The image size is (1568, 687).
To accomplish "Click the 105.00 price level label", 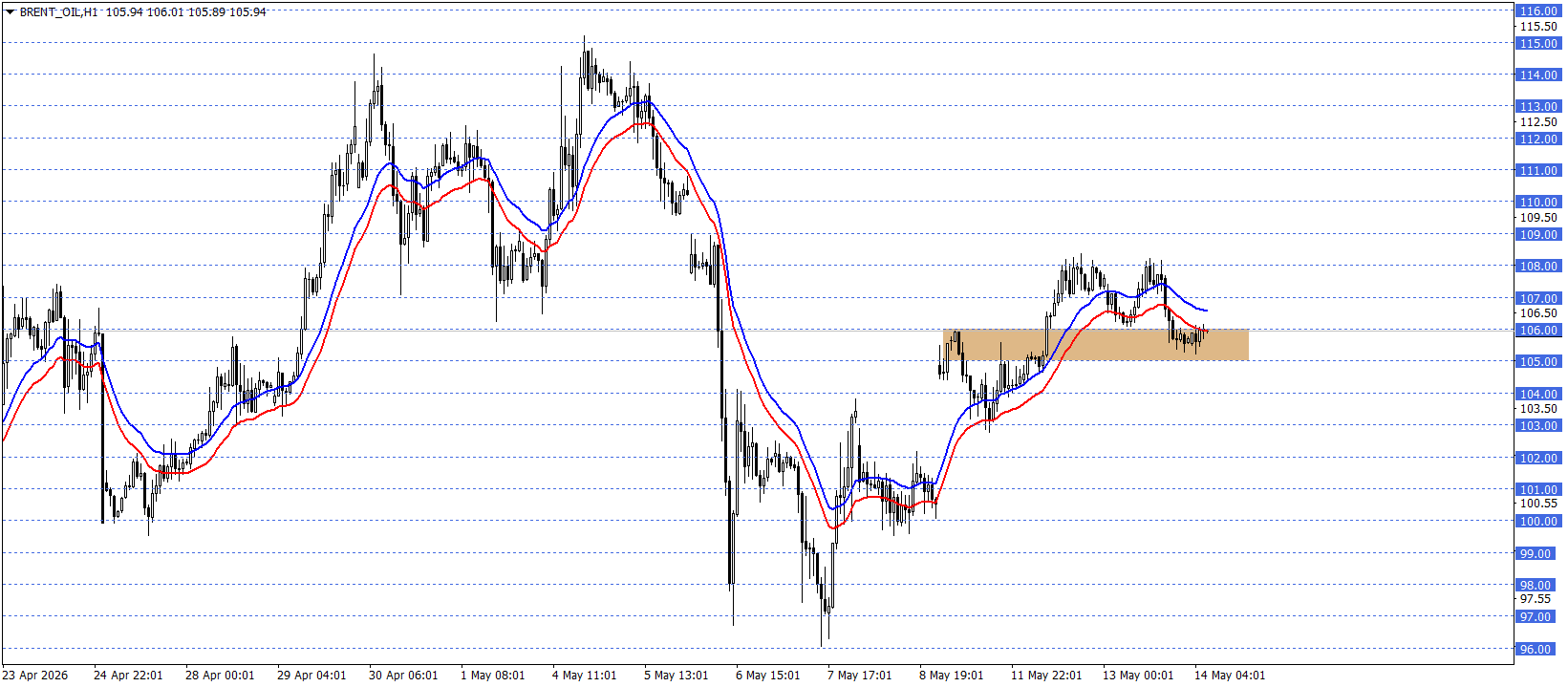I will [x=1538, y=361].
